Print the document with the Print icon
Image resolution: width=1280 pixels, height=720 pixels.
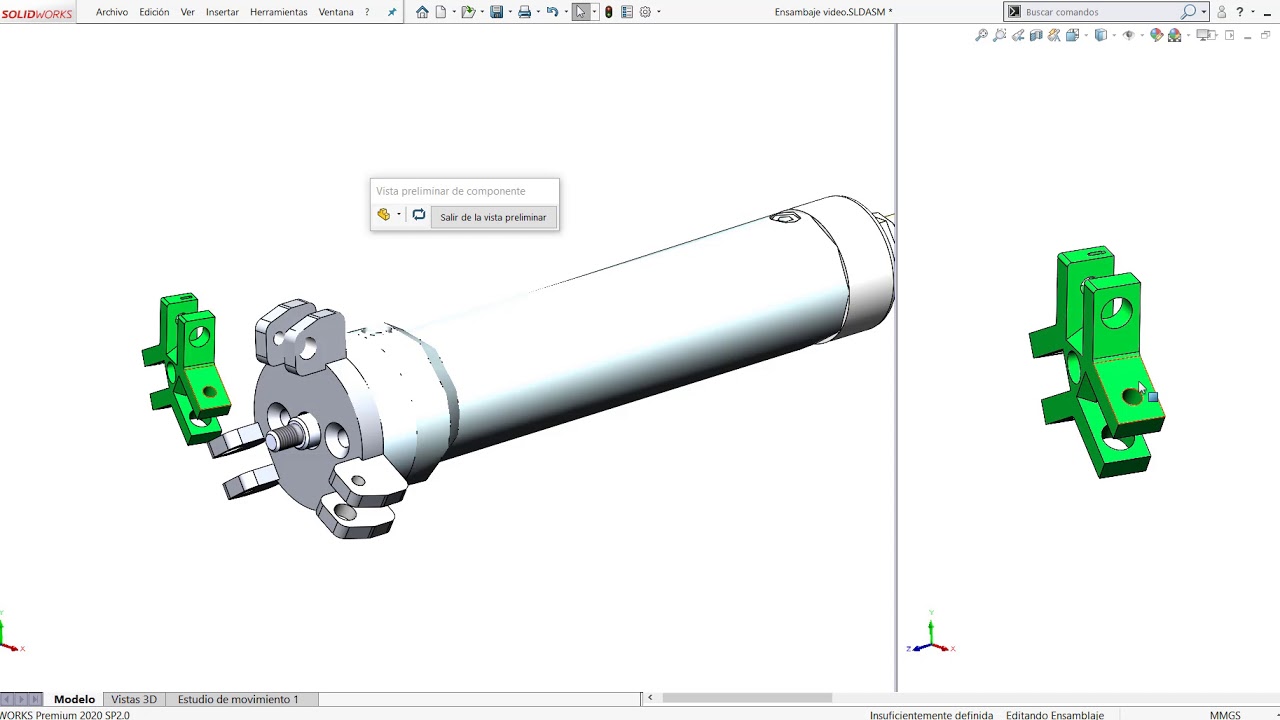pyautogui.click(x=524, y=12)
